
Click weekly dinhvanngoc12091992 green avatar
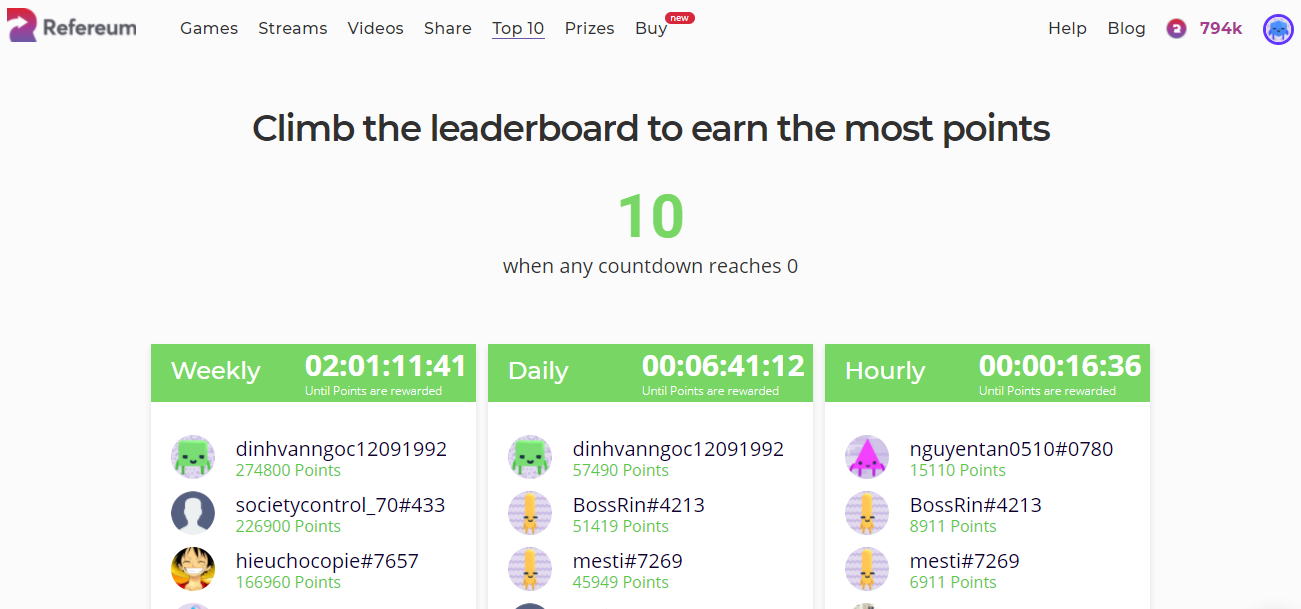pyautogui.click(x=193, y=457)
